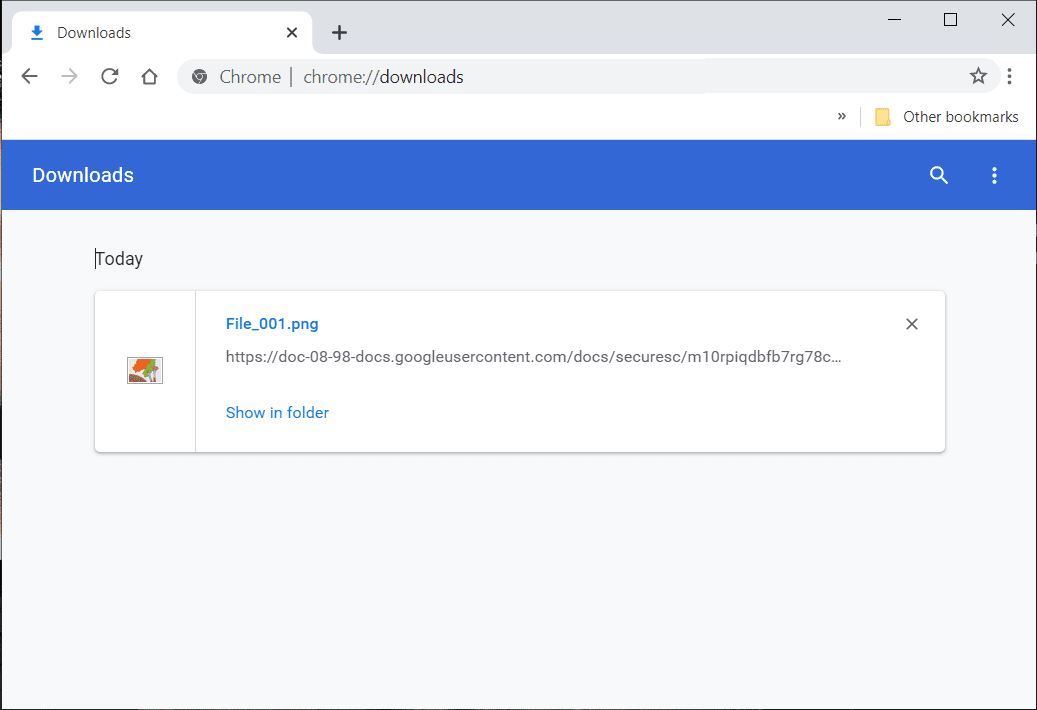Click the File_001.png thumbnail icon
This screenshot has width=1037, height=710.
145,370
